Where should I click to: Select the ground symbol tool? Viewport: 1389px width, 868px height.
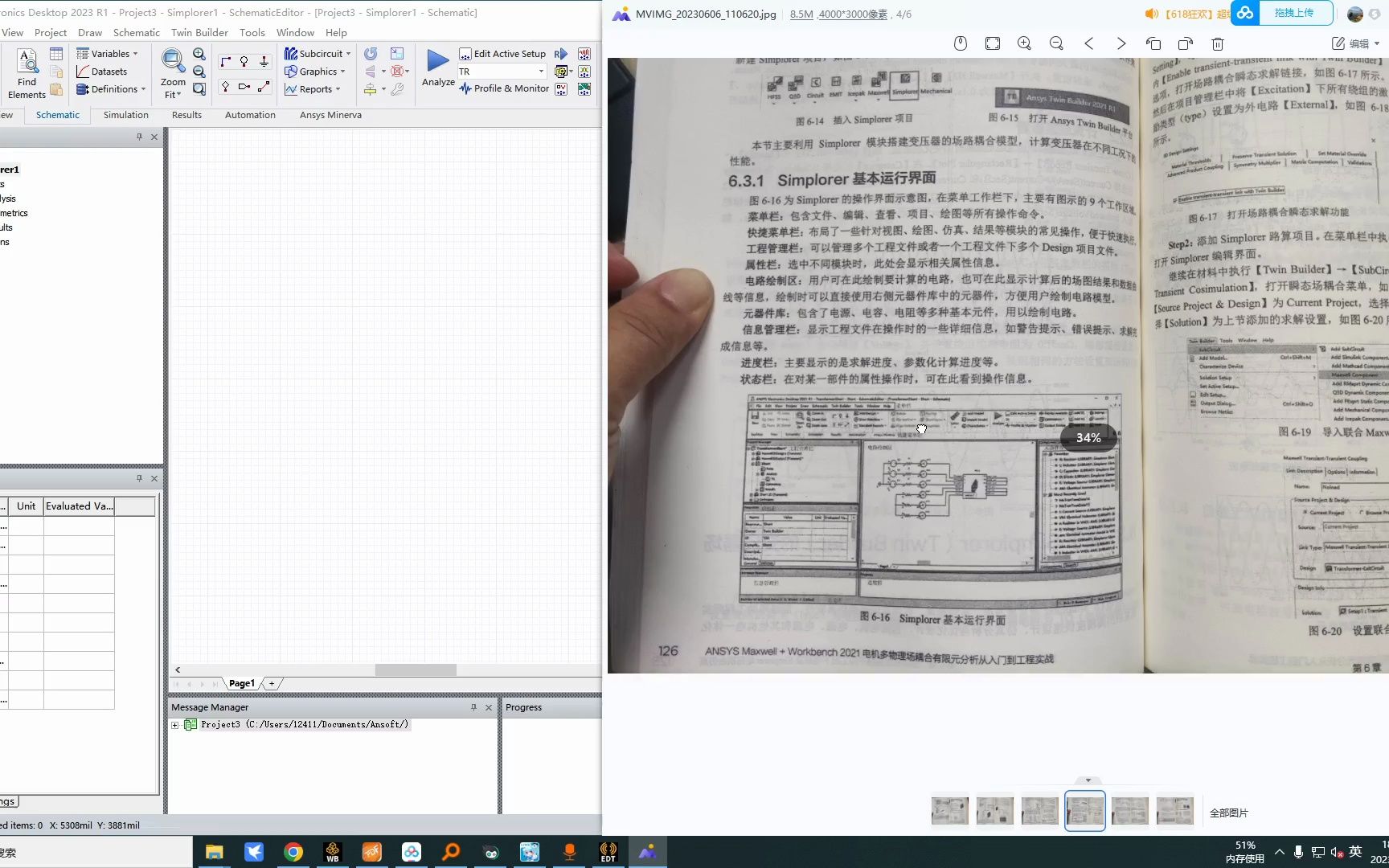click(x=264, y=62)
